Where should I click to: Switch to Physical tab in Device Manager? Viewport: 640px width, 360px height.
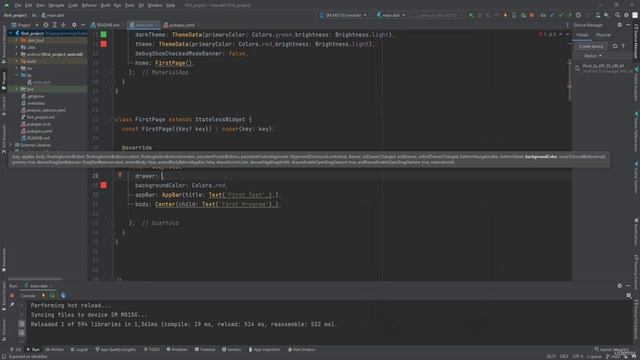(603, 35)
